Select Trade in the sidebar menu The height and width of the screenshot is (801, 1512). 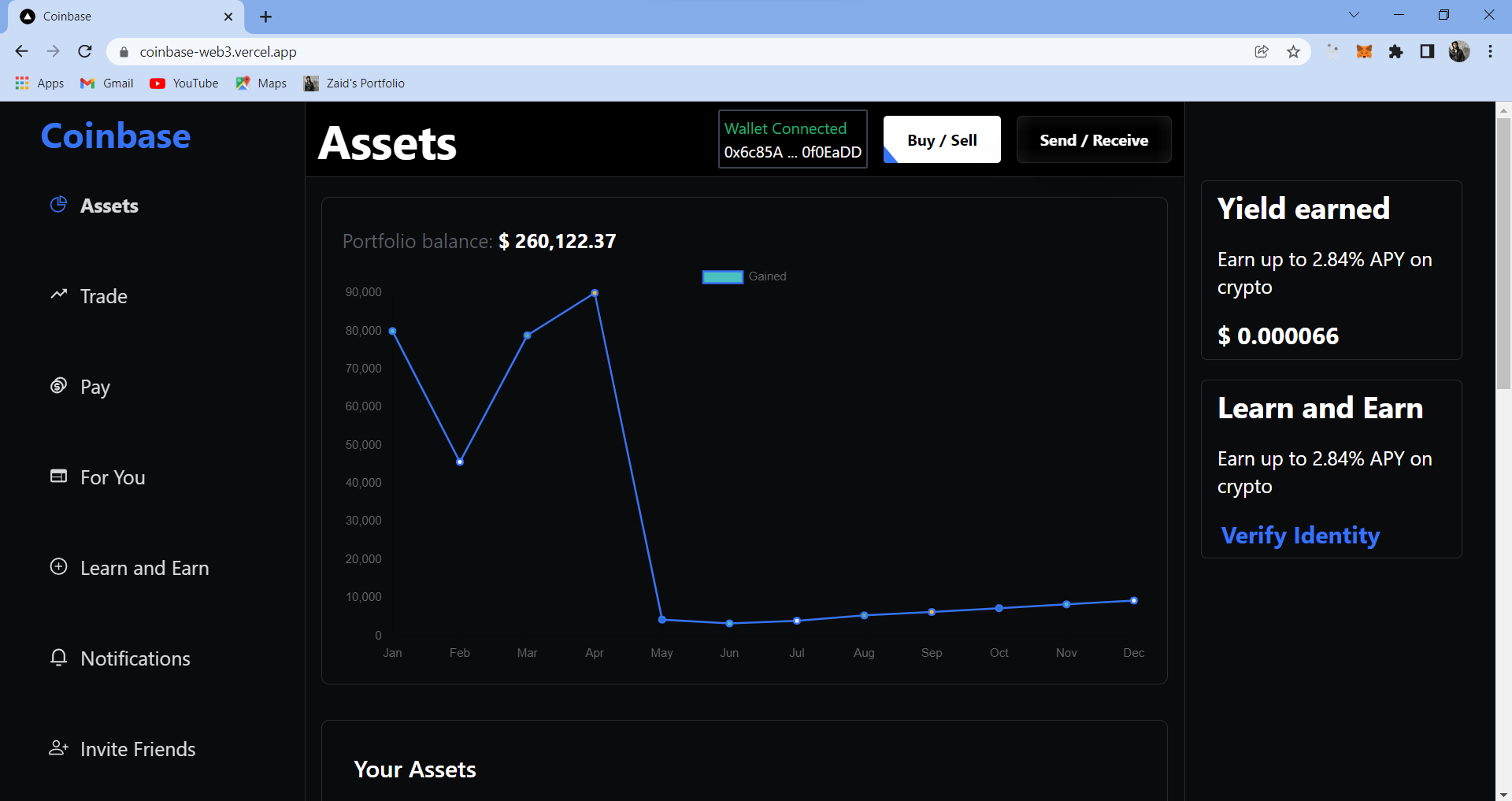click(104, 296)
